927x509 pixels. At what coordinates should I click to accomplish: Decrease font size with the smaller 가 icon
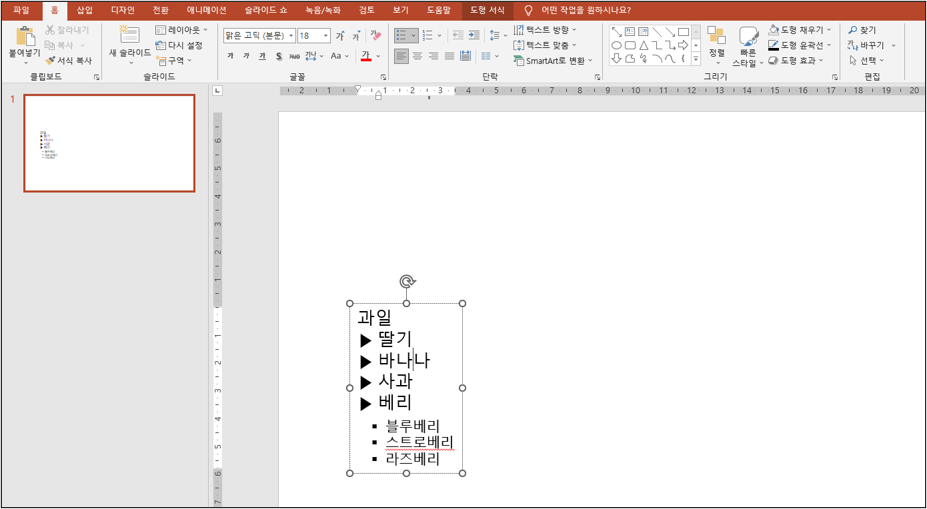tap(356, 36)
